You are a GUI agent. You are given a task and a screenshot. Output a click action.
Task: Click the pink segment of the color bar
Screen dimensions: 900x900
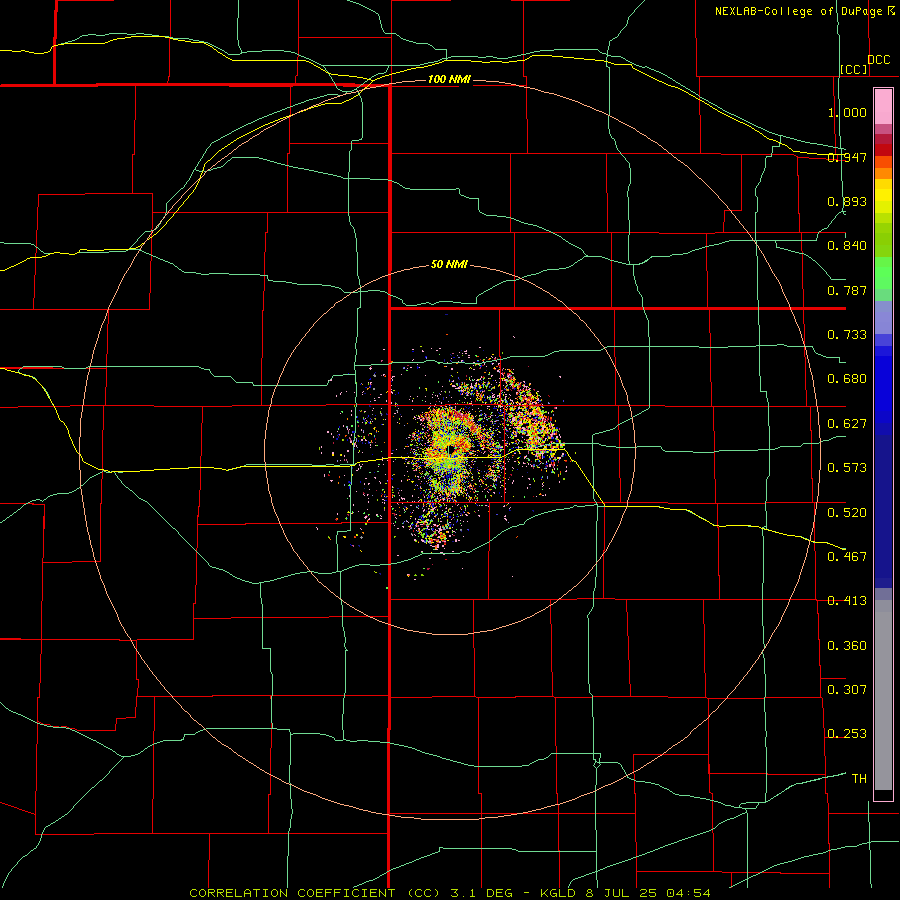(x=883, y=107)
